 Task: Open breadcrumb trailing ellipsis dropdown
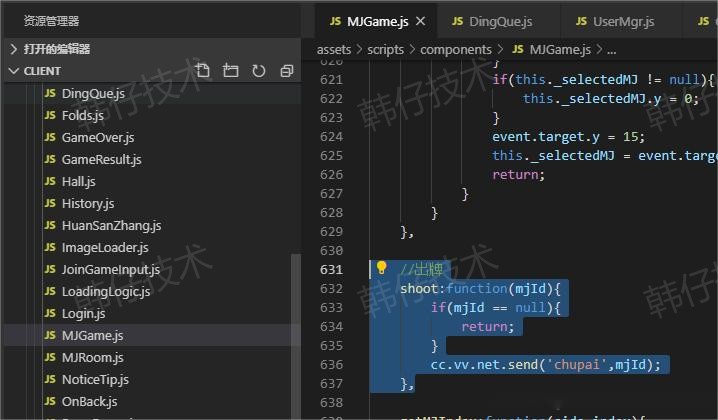(x=611, y=49)
